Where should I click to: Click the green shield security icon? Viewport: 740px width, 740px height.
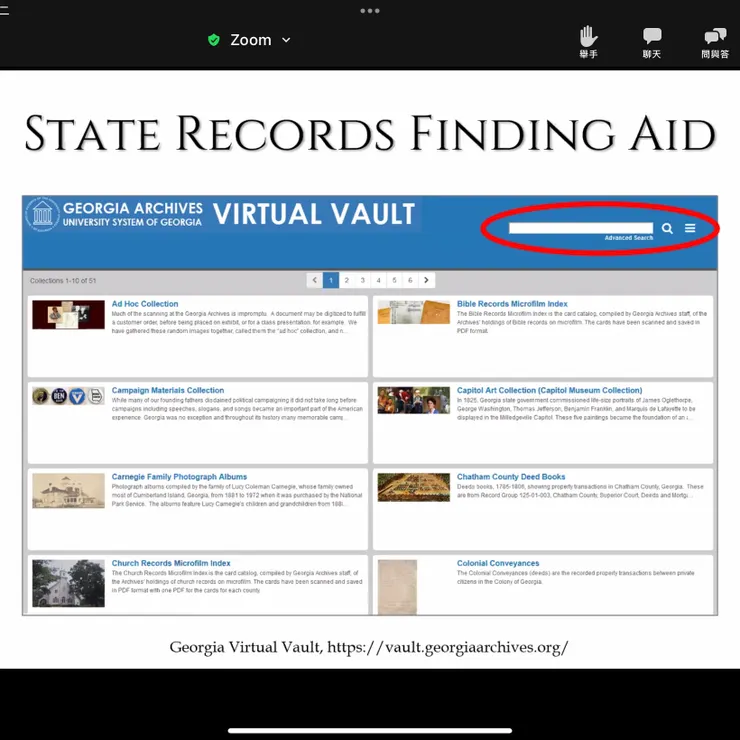[214, 40]
